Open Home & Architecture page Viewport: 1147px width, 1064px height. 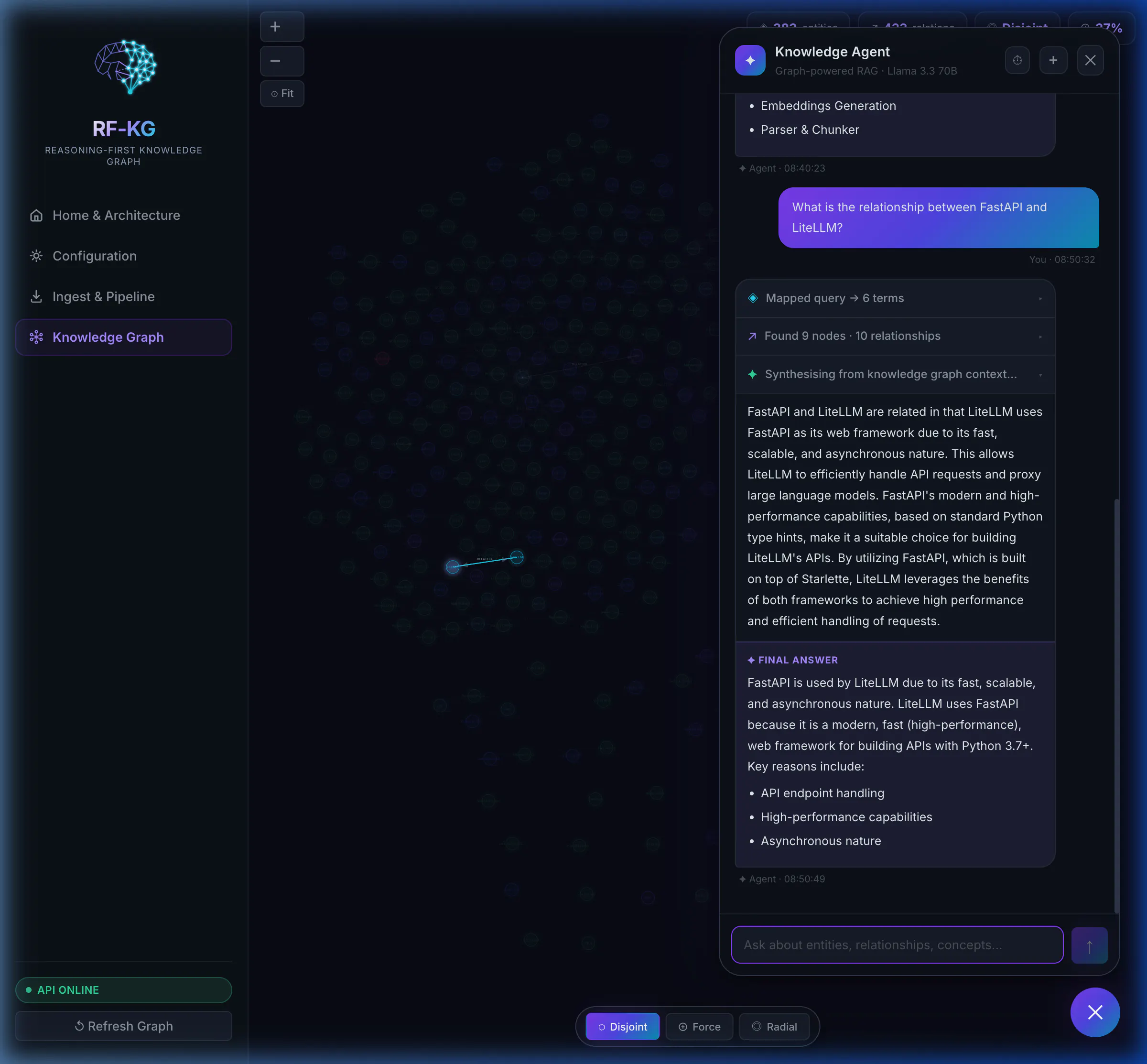point(124,215)
